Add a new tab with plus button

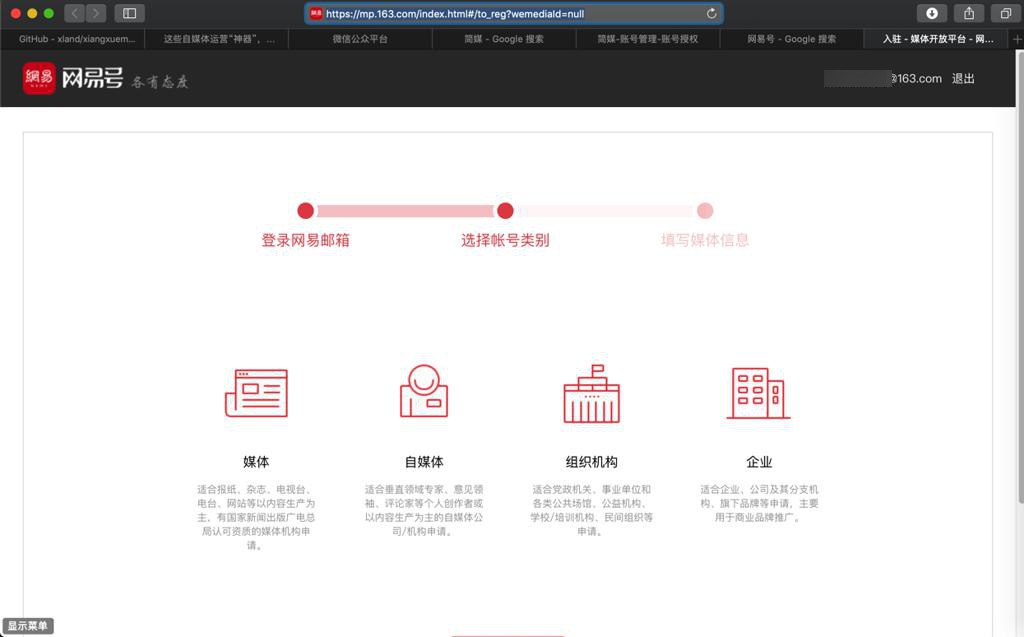coord(1017,39)
